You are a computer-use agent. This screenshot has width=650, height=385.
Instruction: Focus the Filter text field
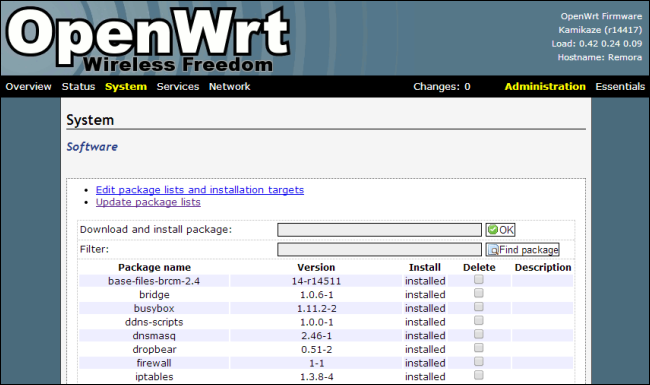click(379, 249)
